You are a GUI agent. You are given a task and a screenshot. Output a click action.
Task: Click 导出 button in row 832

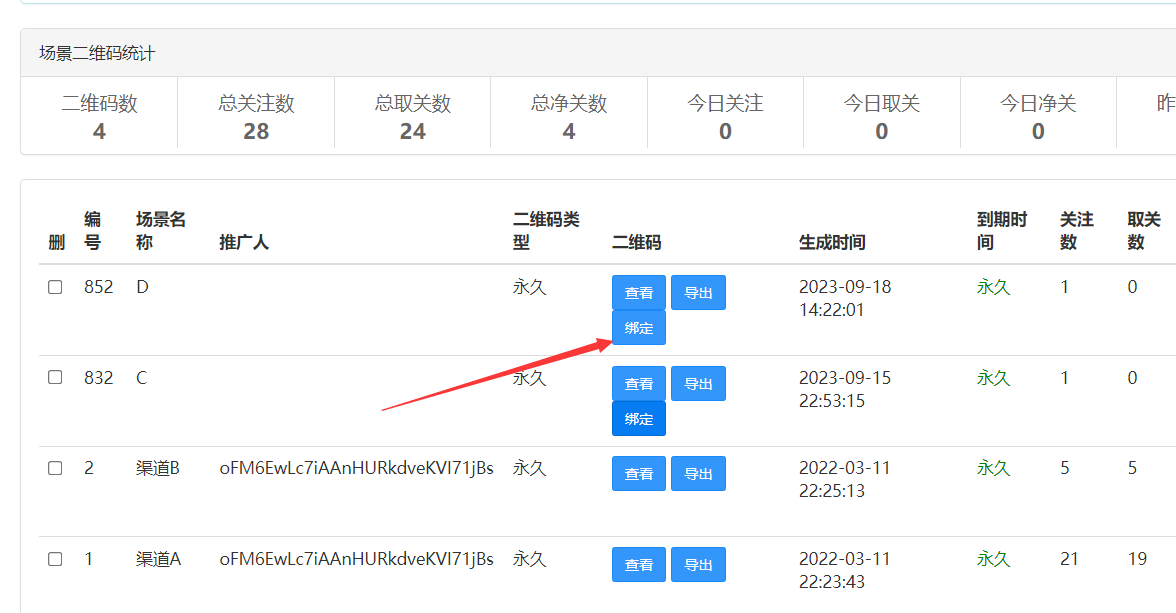coord(698,384)
